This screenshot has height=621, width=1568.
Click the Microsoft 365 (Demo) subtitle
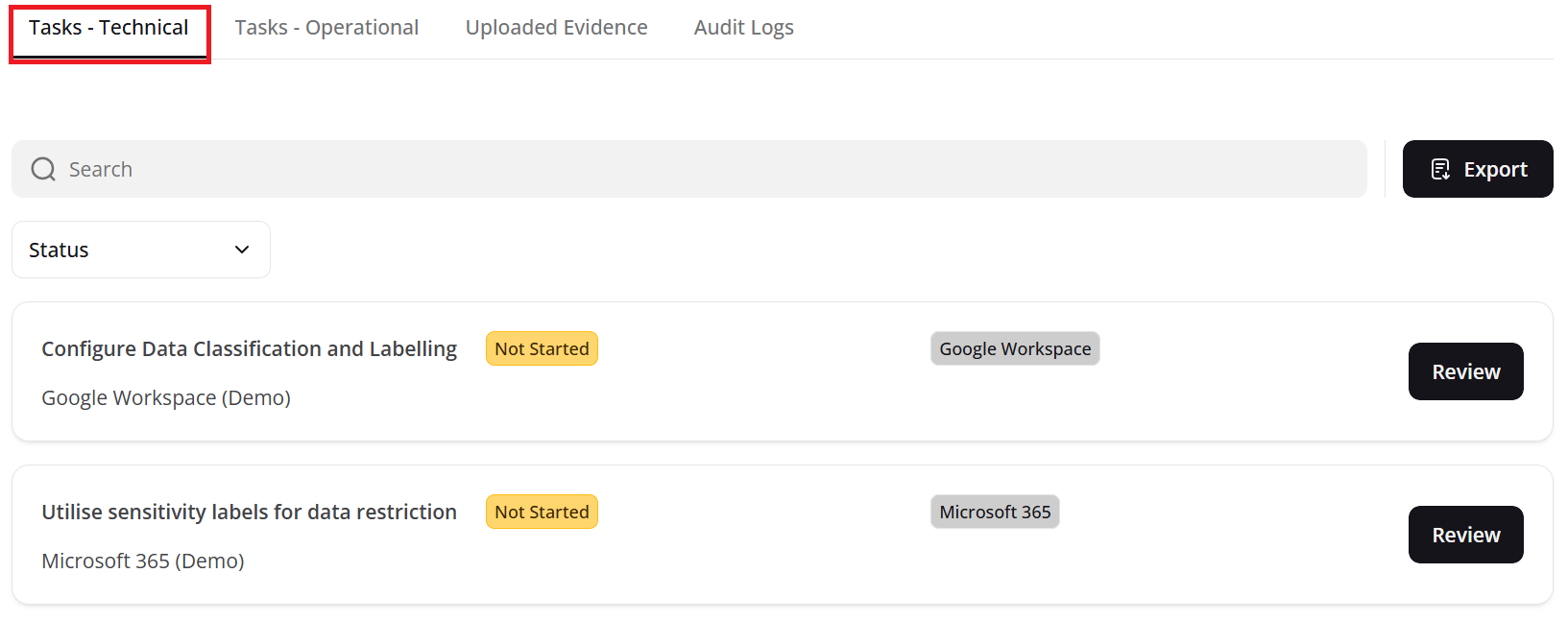tap(143, 561)
